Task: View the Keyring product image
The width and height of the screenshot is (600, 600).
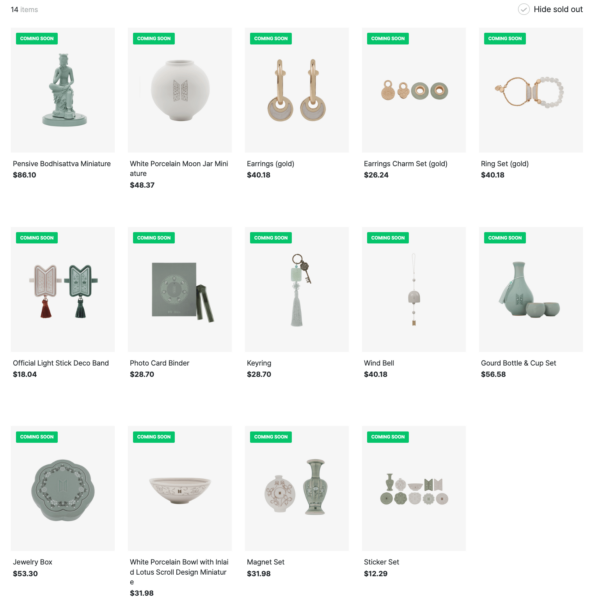Action: pos(297,289)
